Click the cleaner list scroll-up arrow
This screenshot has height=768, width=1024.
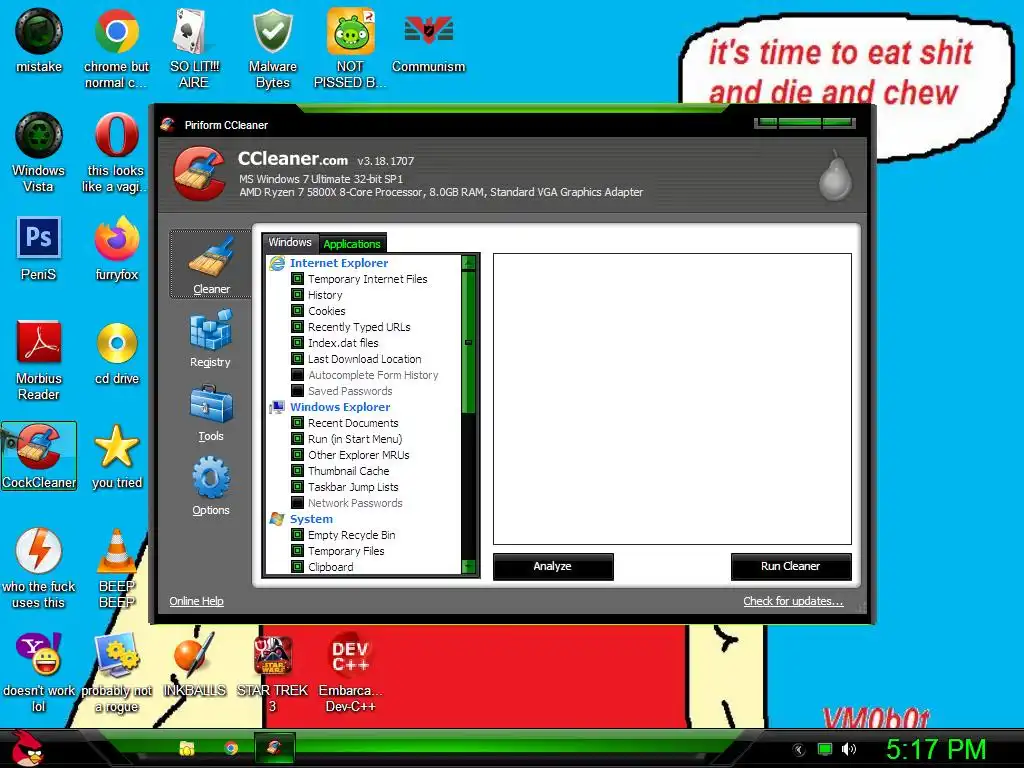click(x=469, y=263)
